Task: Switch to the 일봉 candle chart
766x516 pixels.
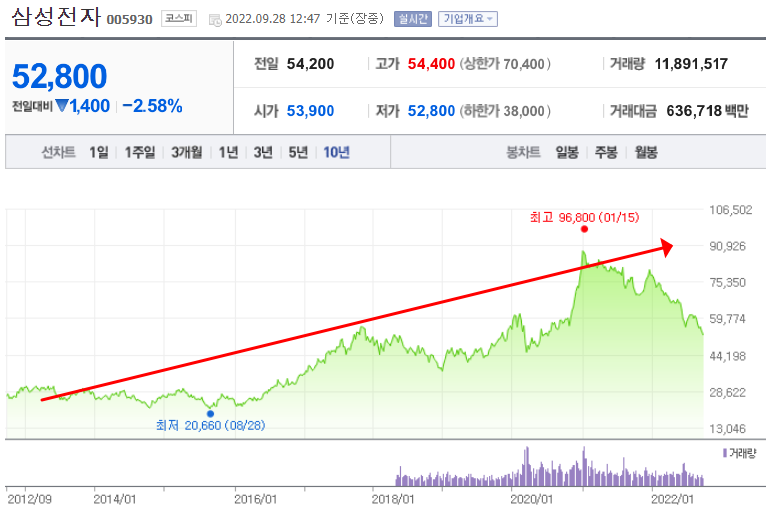Action: (x=567, y=152)
